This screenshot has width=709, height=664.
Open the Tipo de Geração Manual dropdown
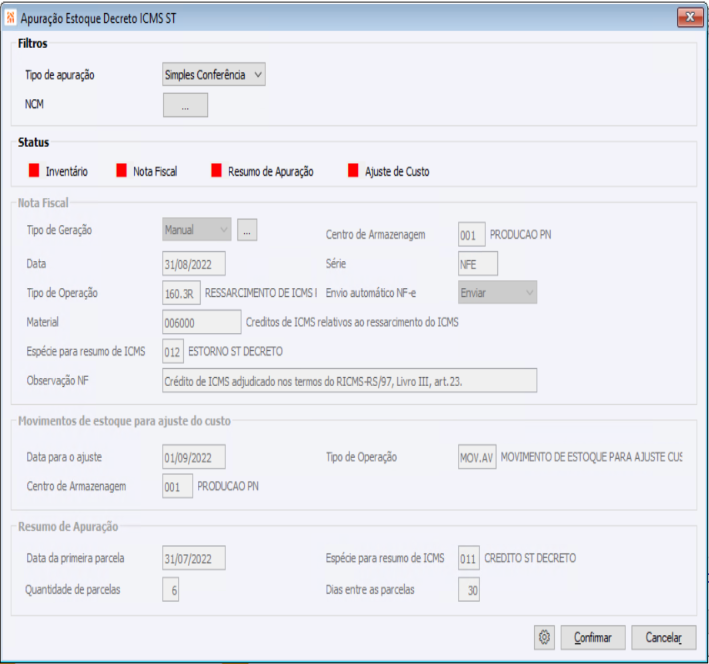pyautogui.click(x=197, y=230)
